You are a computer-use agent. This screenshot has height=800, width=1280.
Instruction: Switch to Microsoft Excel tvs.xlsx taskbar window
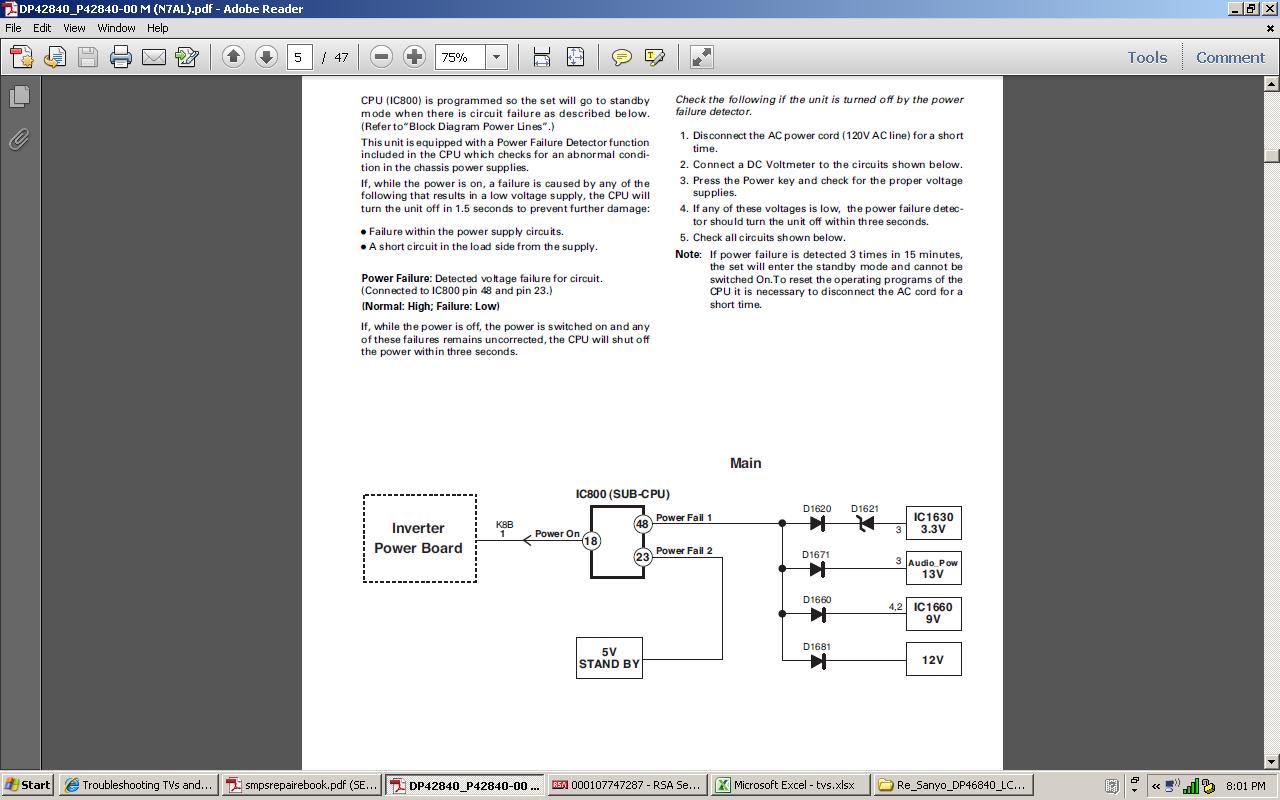click(788, 785)
